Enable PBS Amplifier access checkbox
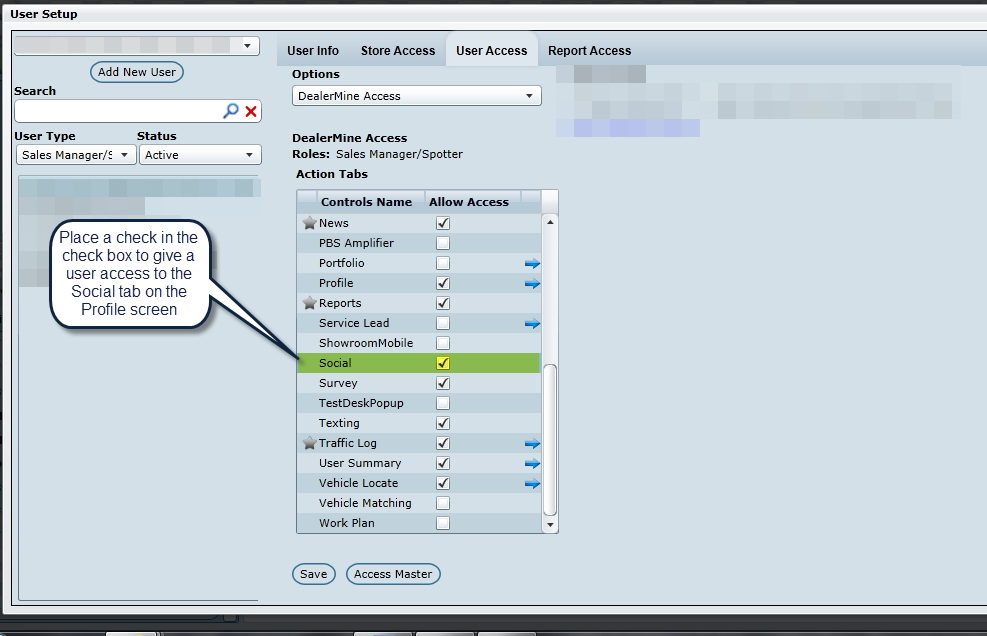 click(x=443, y=243)
